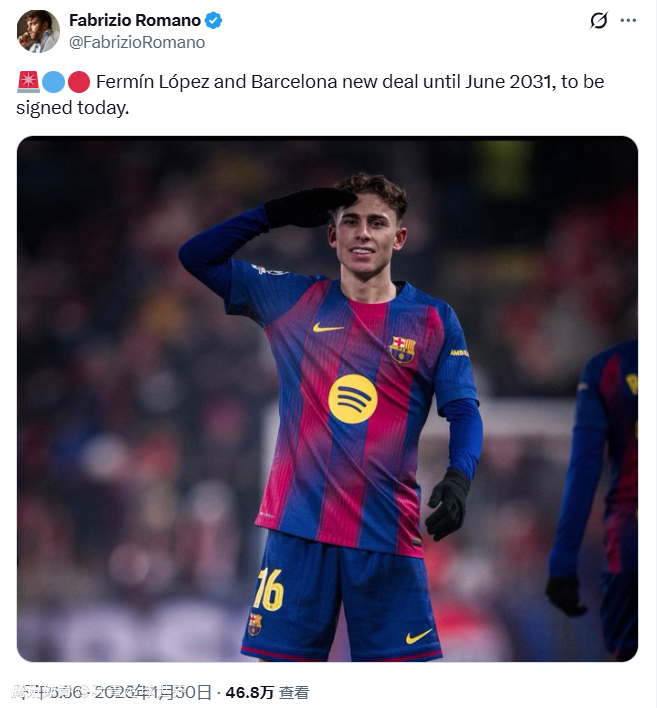The width and height of the screenshot is (657, 708).
Task: Click the Nike swoosh on the jersey chest
Action: tap(327, 327)
